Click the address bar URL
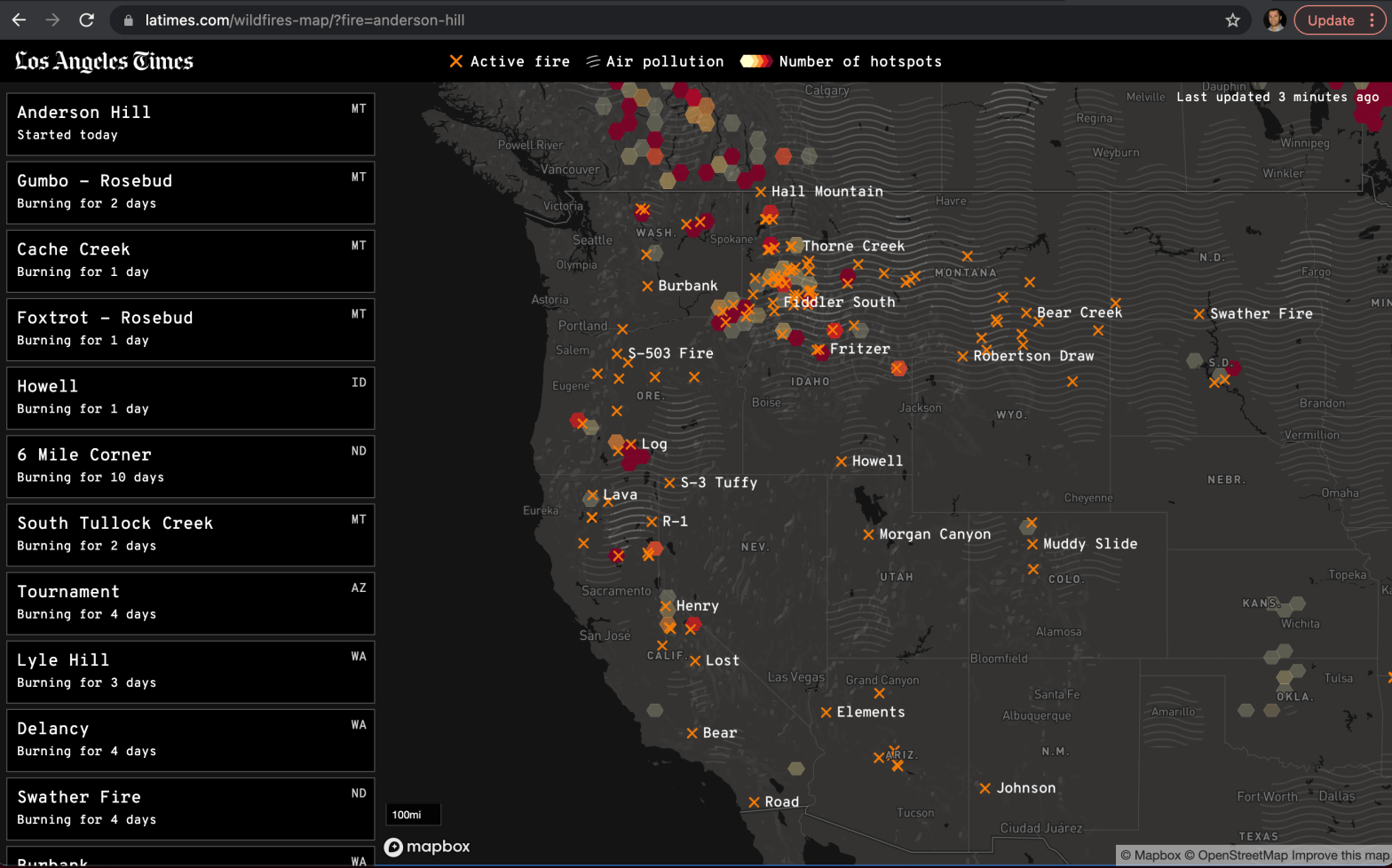1392x868 pixels. [x=304, y=20]
